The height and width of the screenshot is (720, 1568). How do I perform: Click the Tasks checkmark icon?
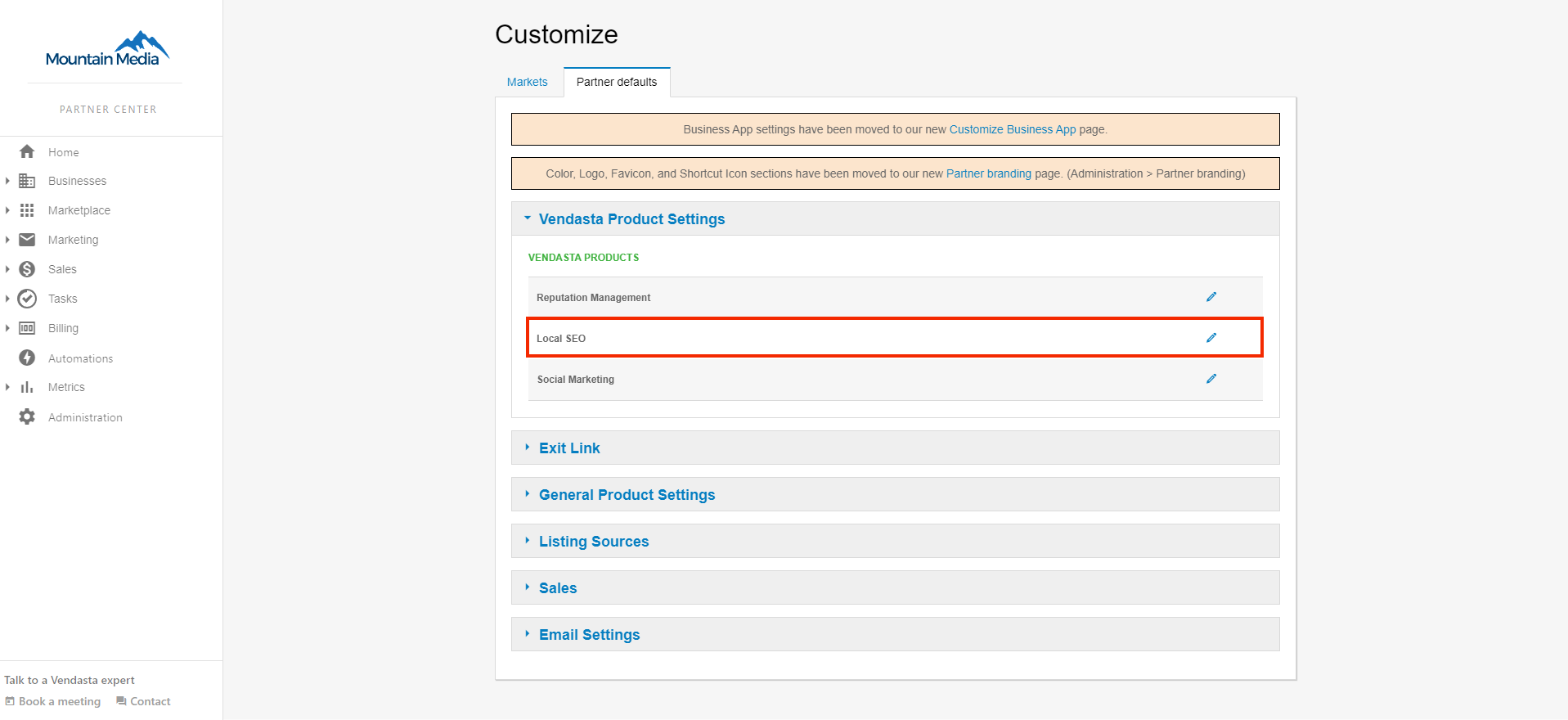point(27,299)
